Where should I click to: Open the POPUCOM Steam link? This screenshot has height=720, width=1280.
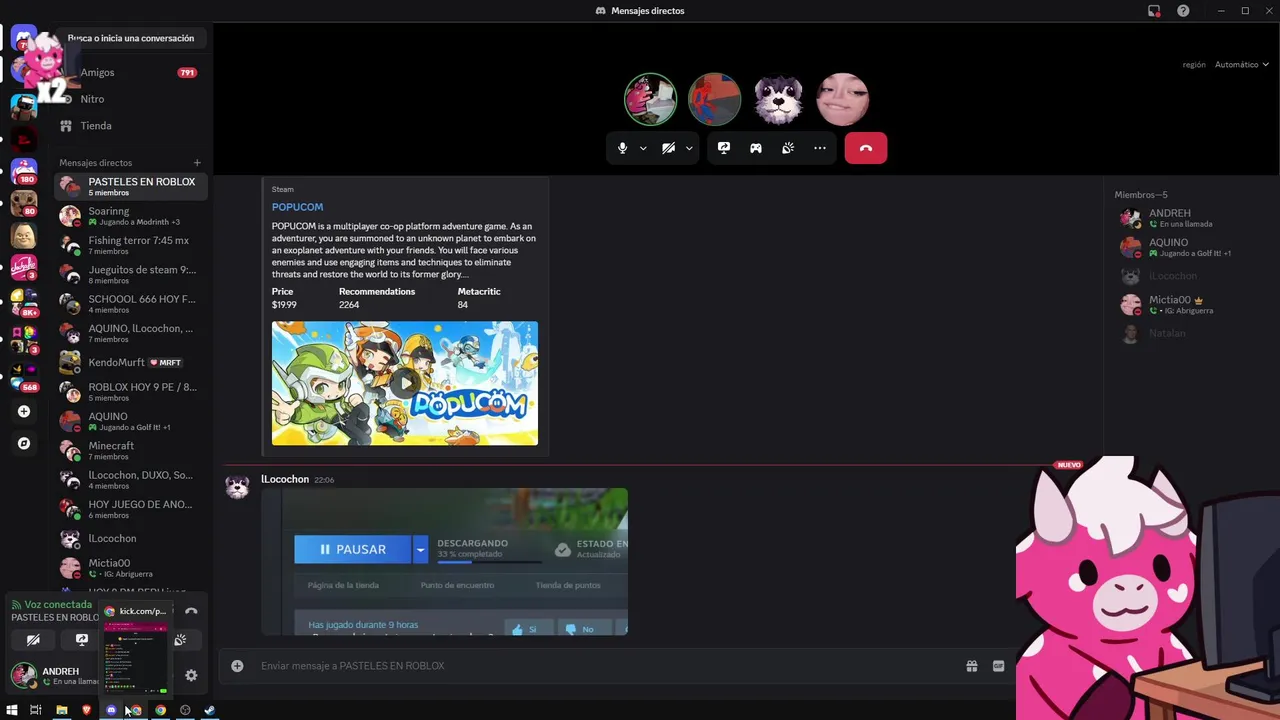pos(297,207)
